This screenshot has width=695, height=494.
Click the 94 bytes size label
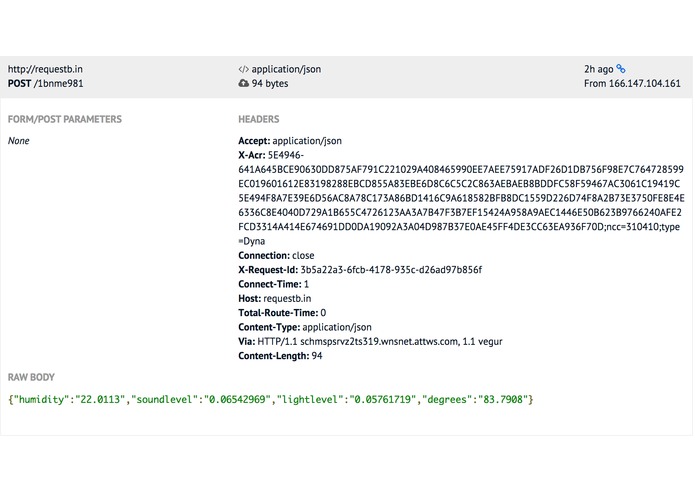[x=269, y=83]
